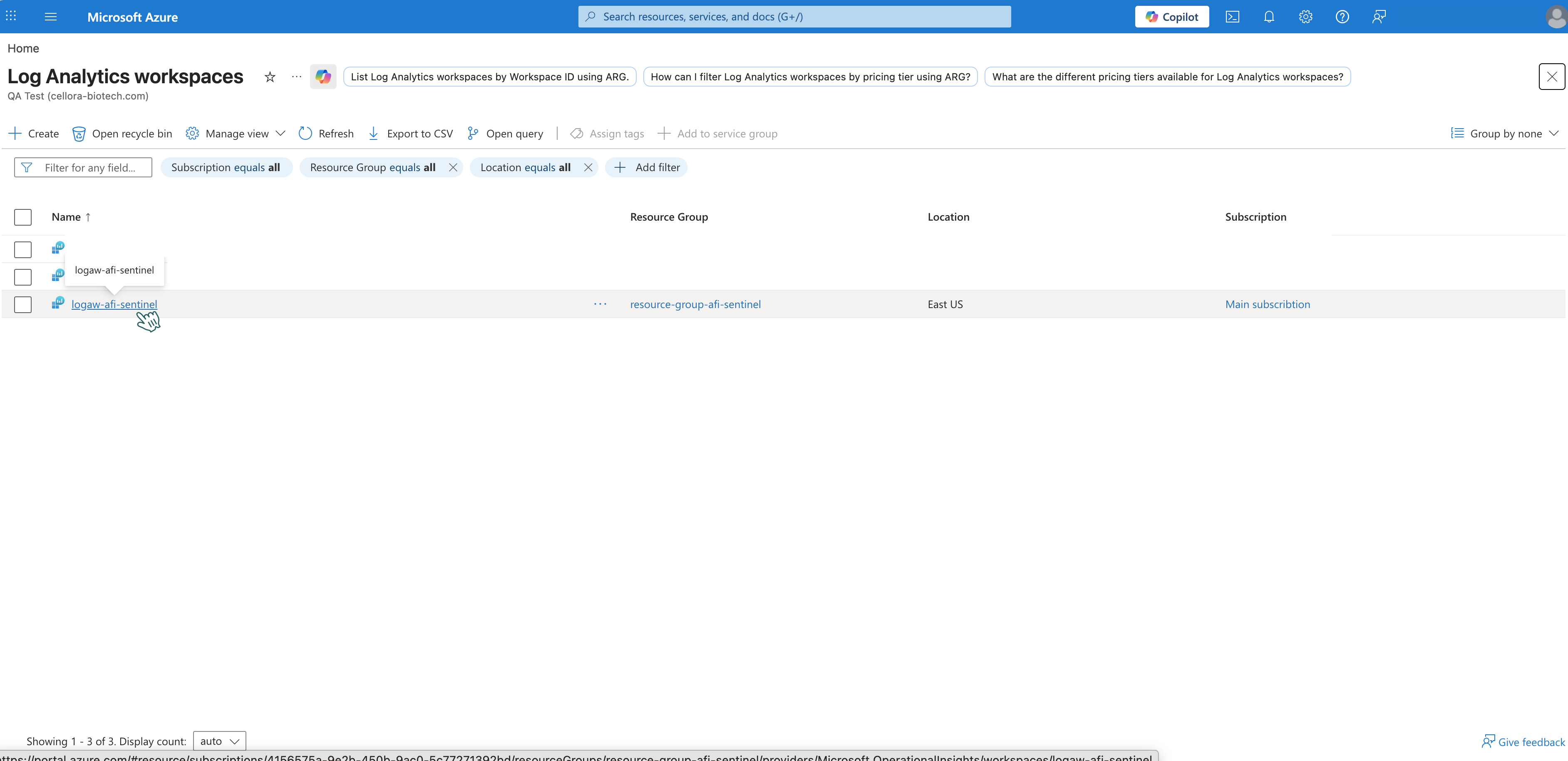Open the portal hamburger menu
1568x761 pixels.
point(50,17)
